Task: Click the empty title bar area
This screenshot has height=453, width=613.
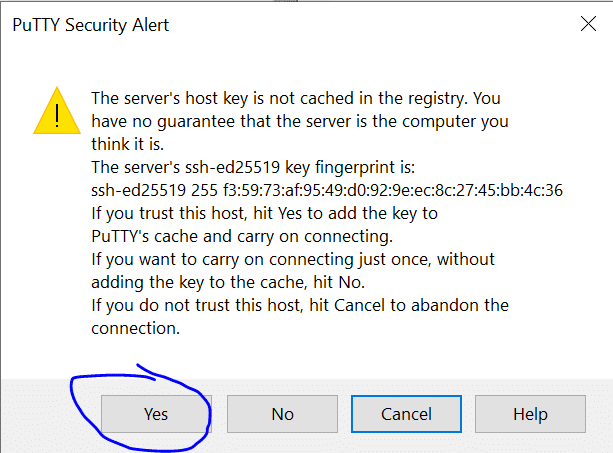Action: pos(371,24)
